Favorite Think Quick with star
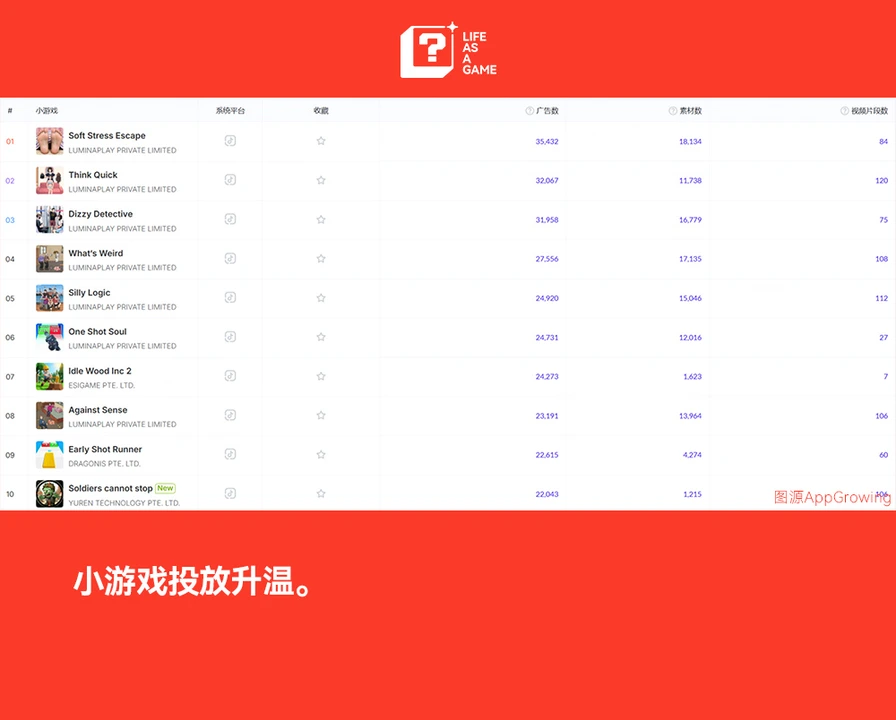Viewport: 896px width, 720px height. (321, 180)
